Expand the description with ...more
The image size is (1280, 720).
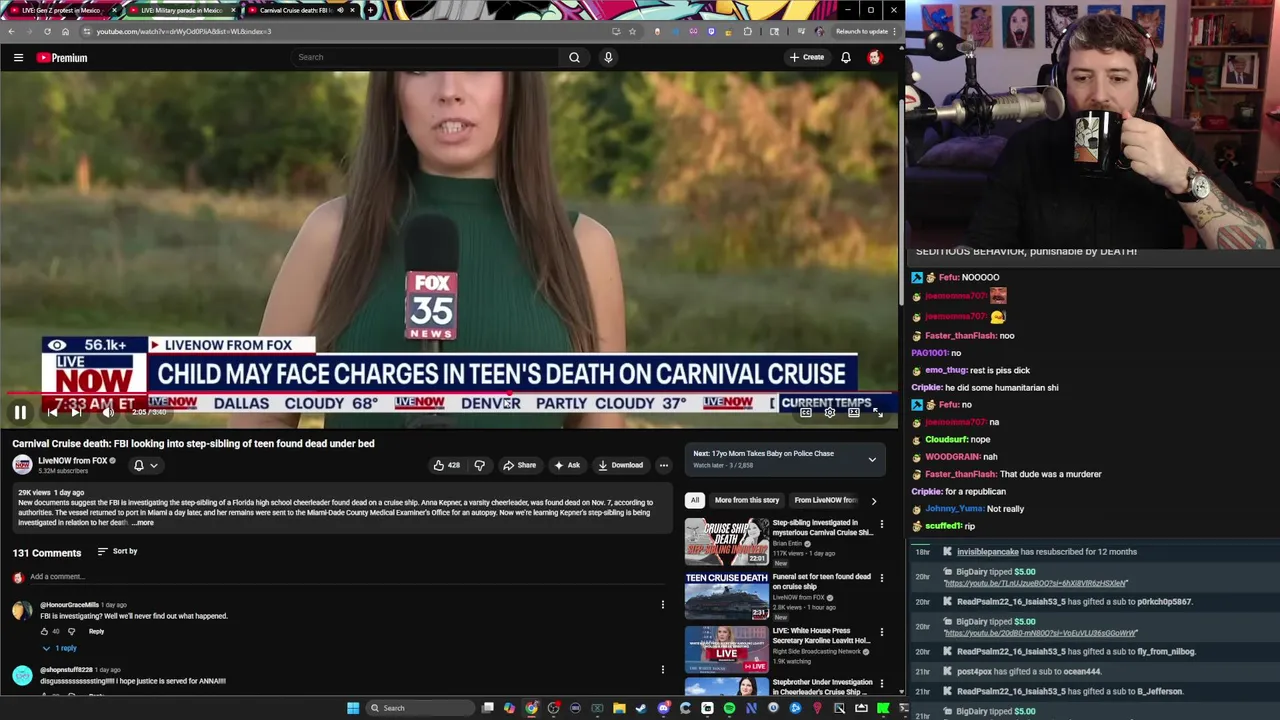[x=143, y=523]
